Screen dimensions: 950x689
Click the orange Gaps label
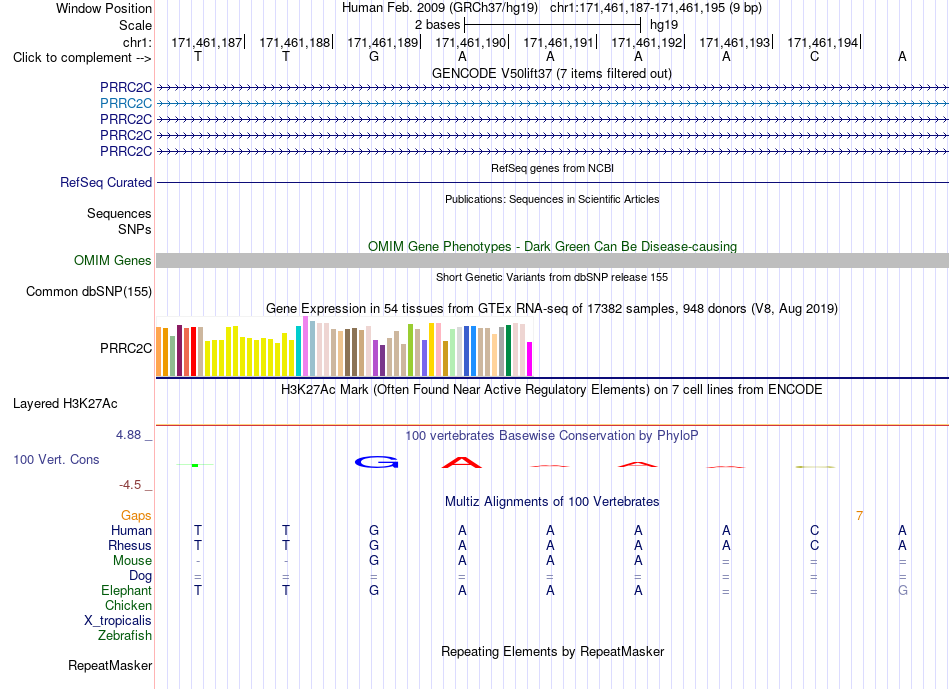pos(136,515)
